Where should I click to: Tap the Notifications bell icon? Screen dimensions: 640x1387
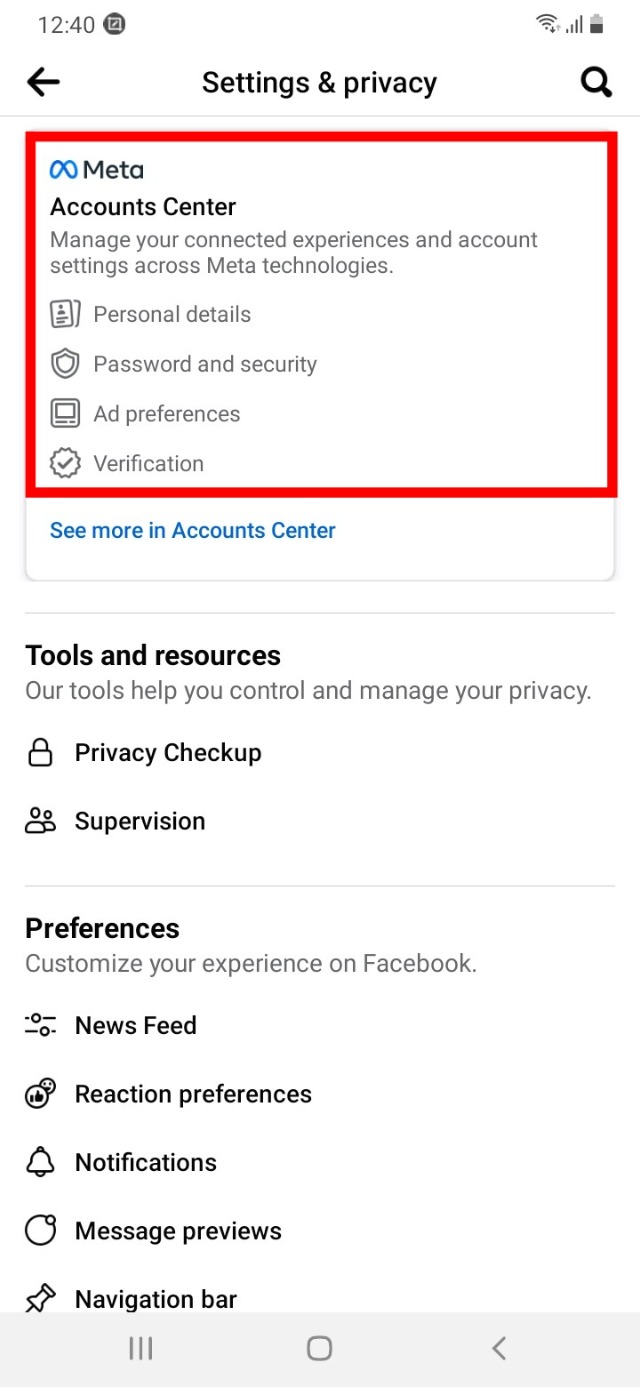pos(40,1162)
